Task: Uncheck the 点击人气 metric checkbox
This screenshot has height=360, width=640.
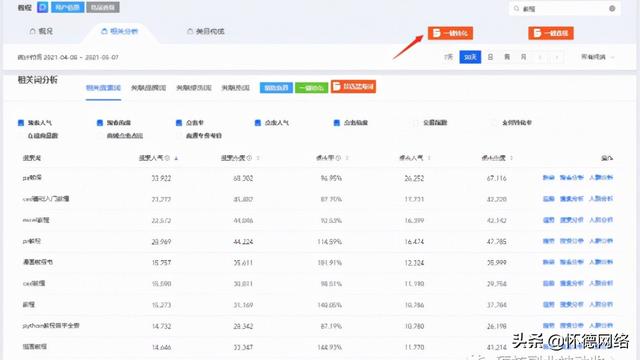Action: (x=258, y=123)
